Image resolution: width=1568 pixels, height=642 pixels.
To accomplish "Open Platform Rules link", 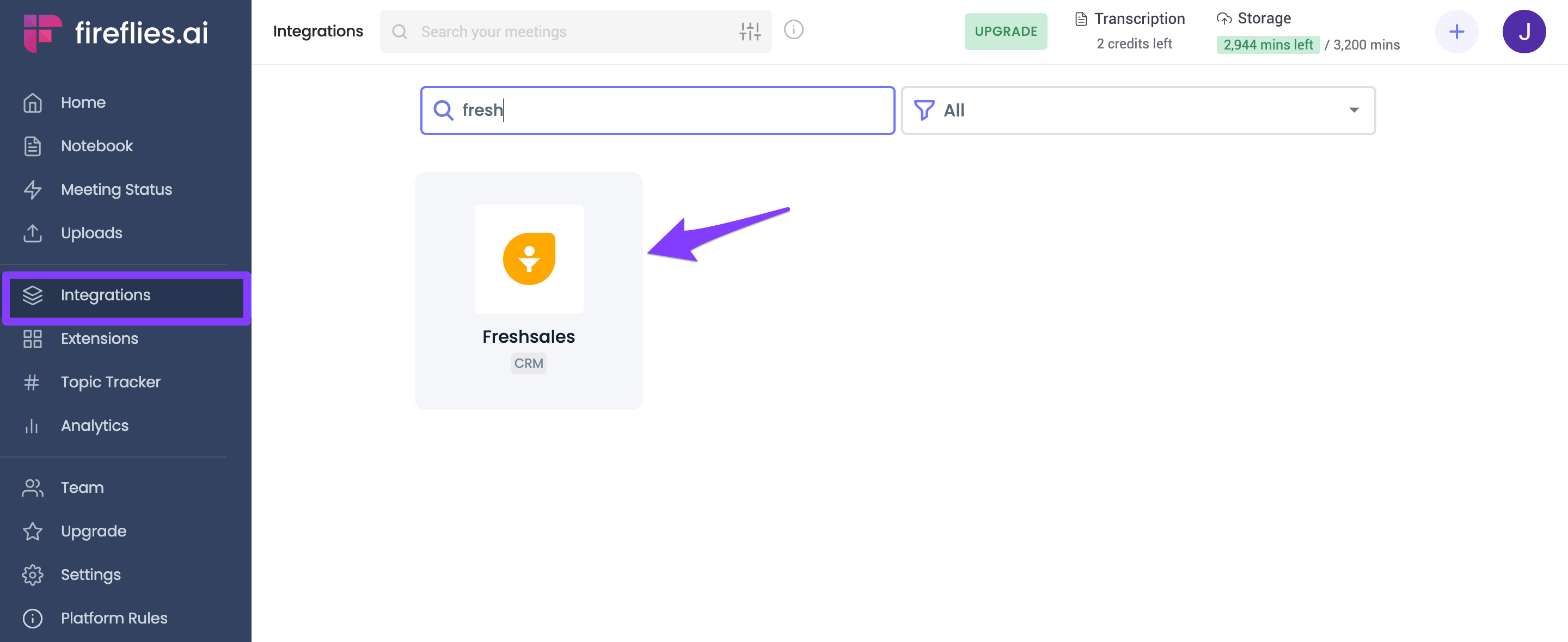I will coord(113,618).
